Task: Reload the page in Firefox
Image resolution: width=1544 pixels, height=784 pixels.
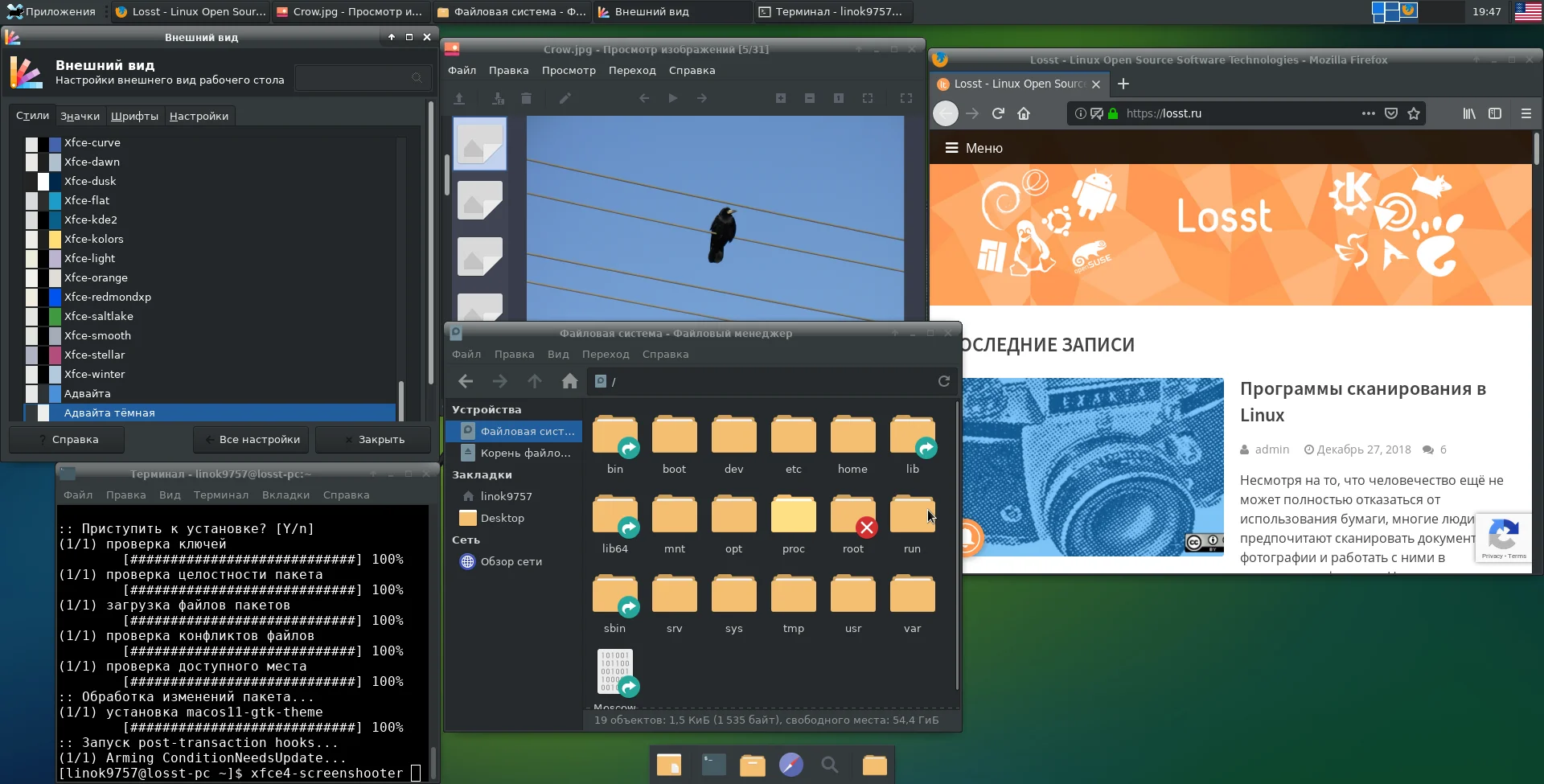Action: pyautogui.click(x=998, y=113)
